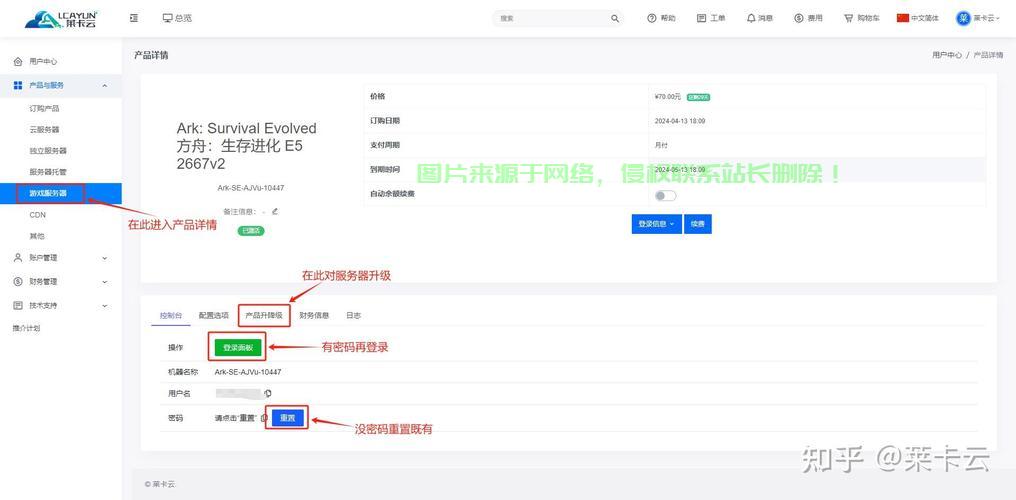Click the China flag language icon
This screenshot has width=1016, height=500.
[x=903, y=18]
